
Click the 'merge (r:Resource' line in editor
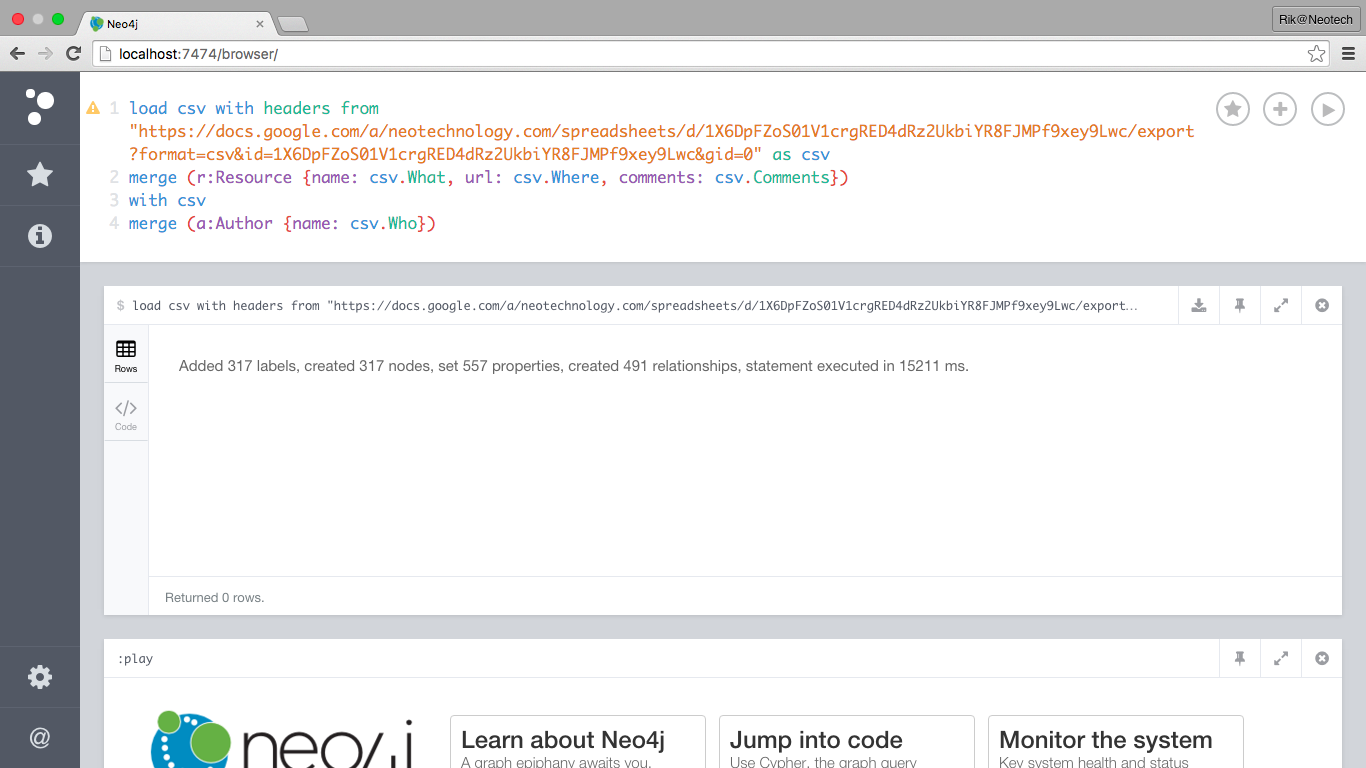point(489,178)
